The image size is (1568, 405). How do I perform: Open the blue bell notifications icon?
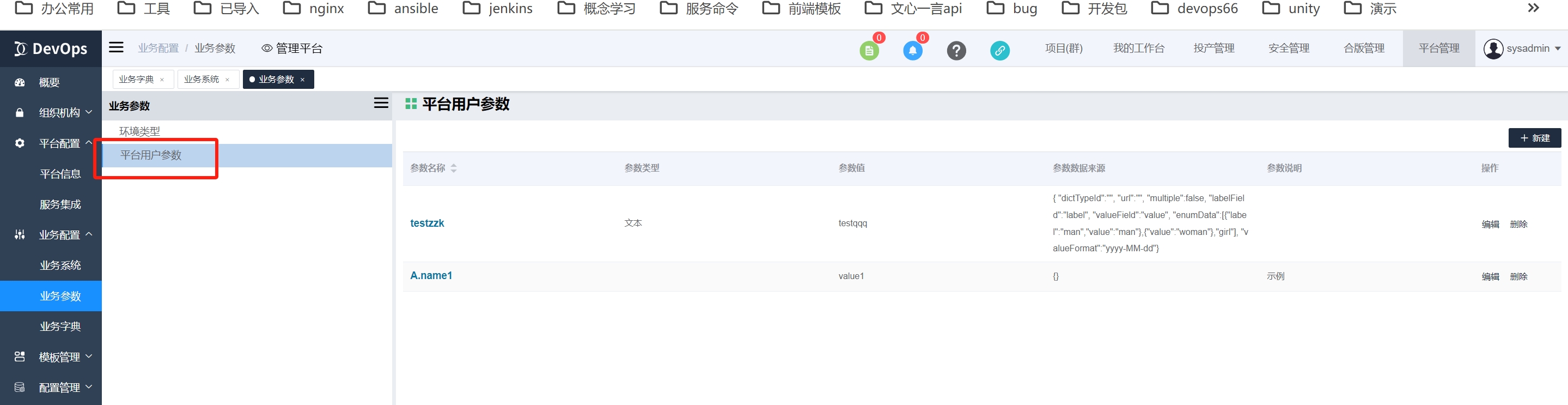tap(912, 51)
